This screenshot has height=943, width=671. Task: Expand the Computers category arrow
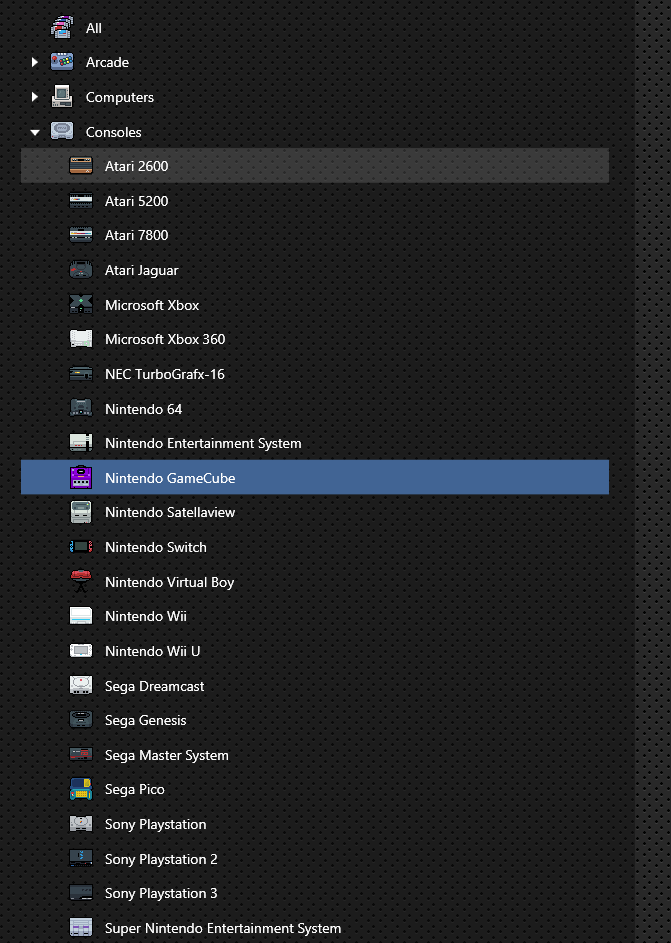click(x=35, y=96)
